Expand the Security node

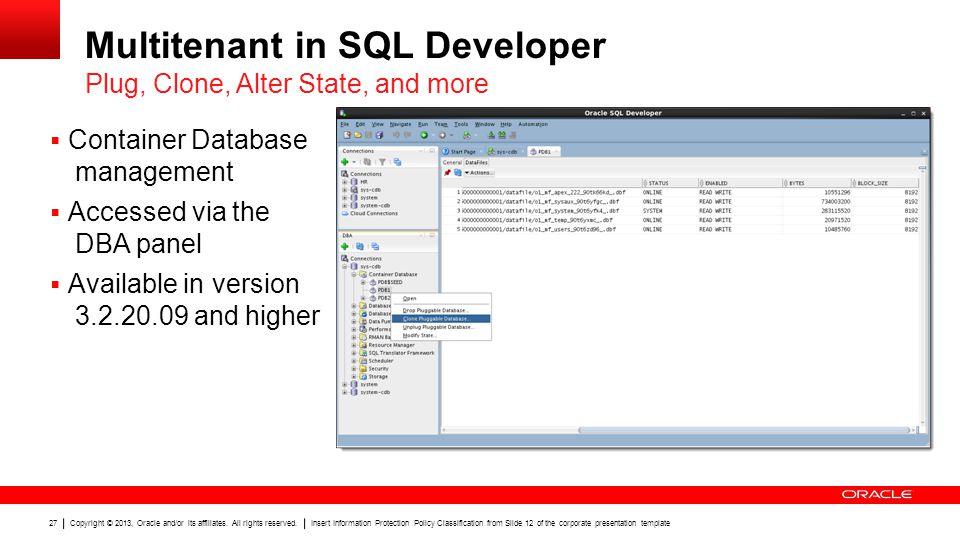click(x=354, y=369)
